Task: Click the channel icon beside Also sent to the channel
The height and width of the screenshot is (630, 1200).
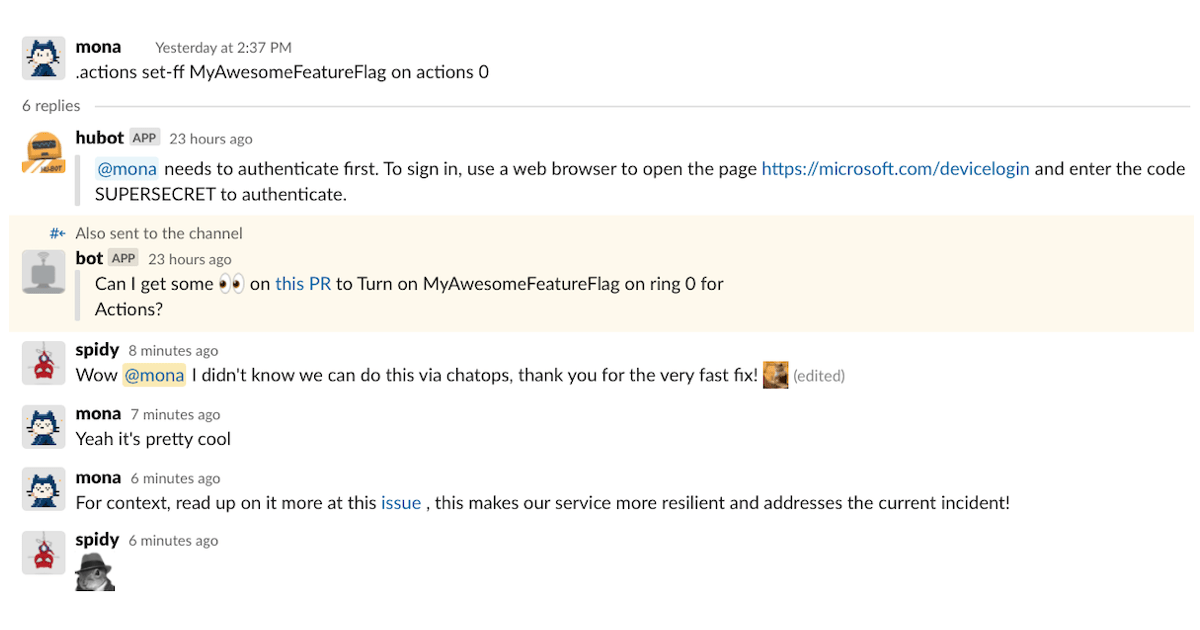Action: [x=57, y=232]
